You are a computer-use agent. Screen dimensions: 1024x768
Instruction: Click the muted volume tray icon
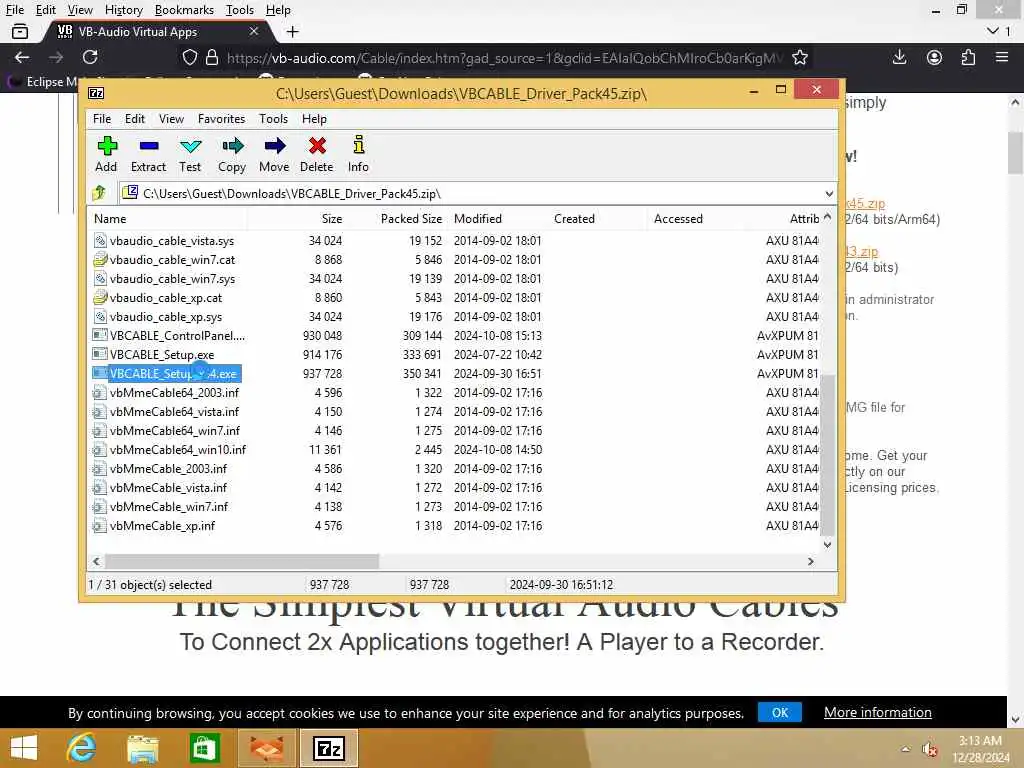pos(930,749)
